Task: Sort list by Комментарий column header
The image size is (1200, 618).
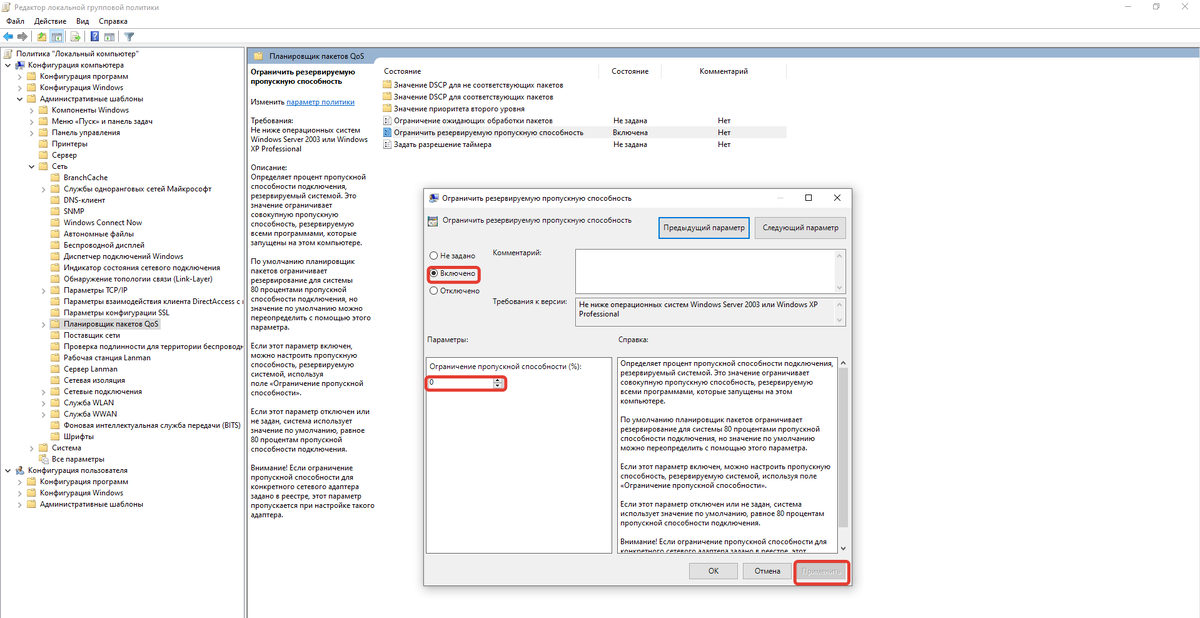Action: pyautogui.click(x=723, y=72)
